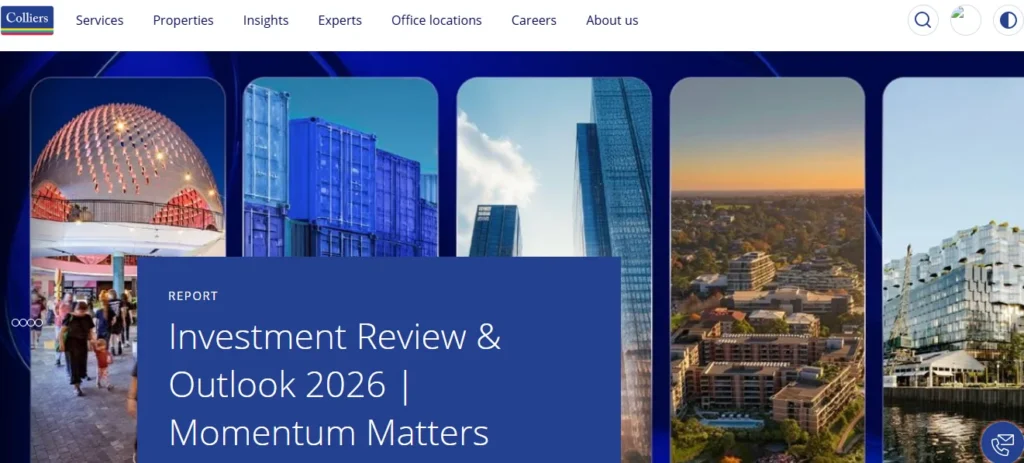The width and height of the screenshot is (1024, 463).
Task: Select the first carousel slide dot
Action: click(15, 322)
